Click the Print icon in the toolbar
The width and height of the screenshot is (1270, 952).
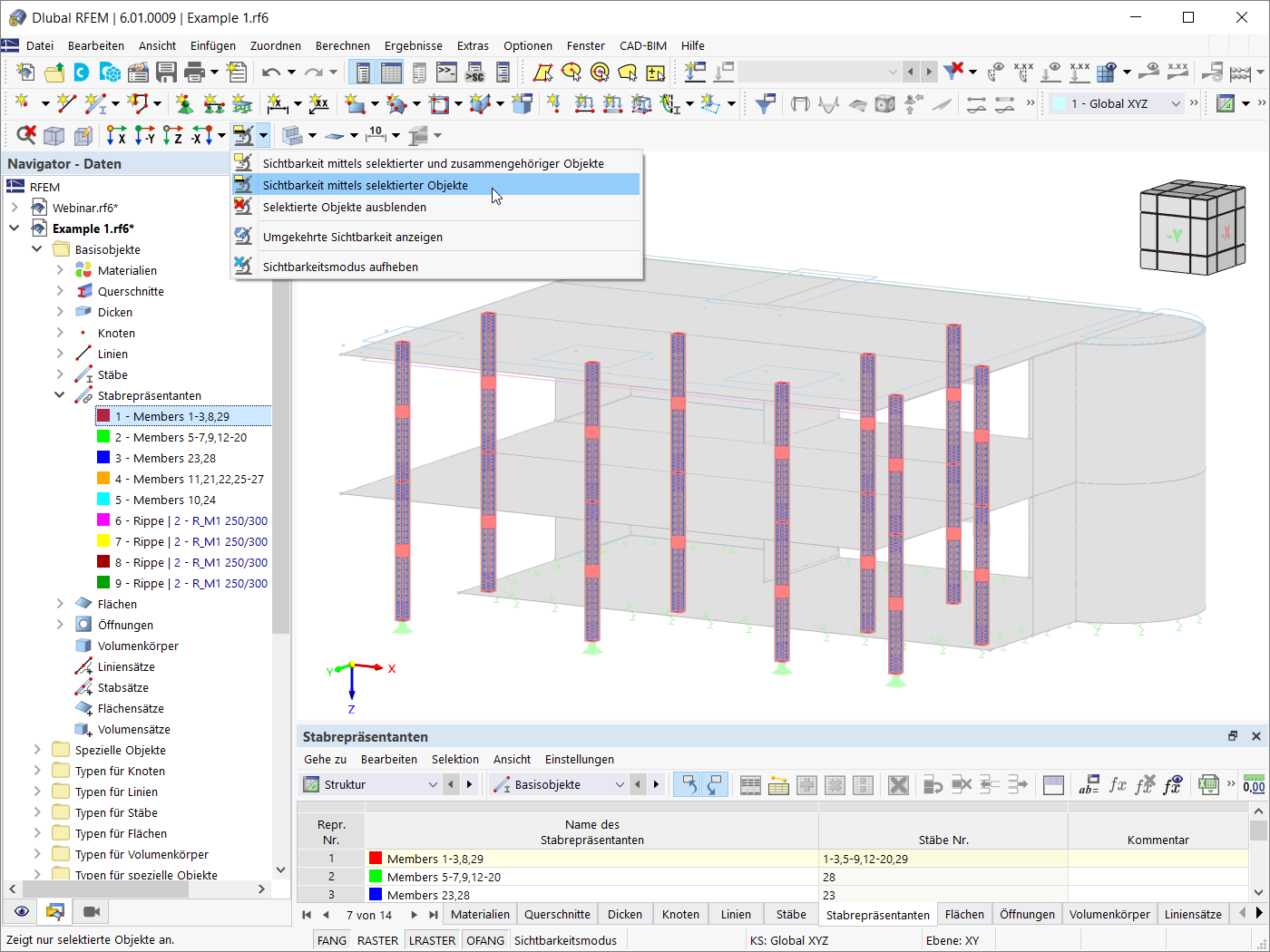(194, 72)
